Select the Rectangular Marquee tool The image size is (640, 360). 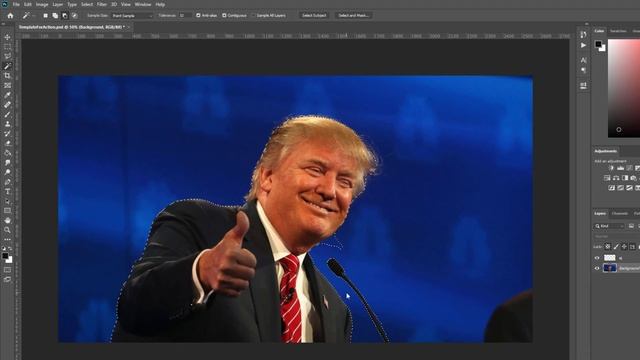[7, 47]
